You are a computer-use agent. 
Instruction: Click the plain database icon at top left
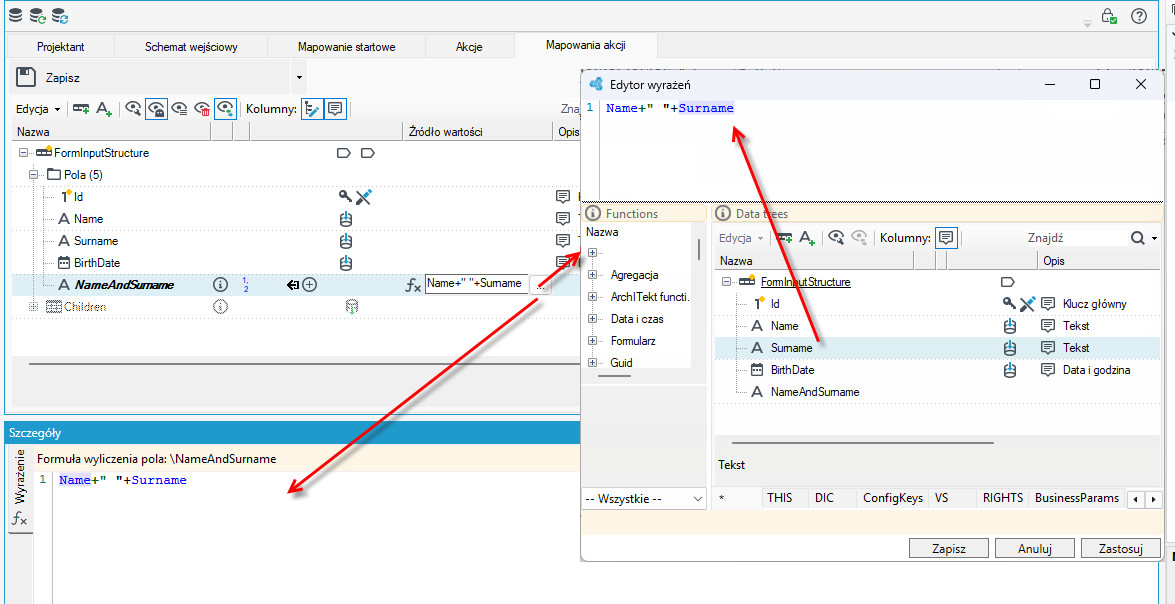(15, 16)
